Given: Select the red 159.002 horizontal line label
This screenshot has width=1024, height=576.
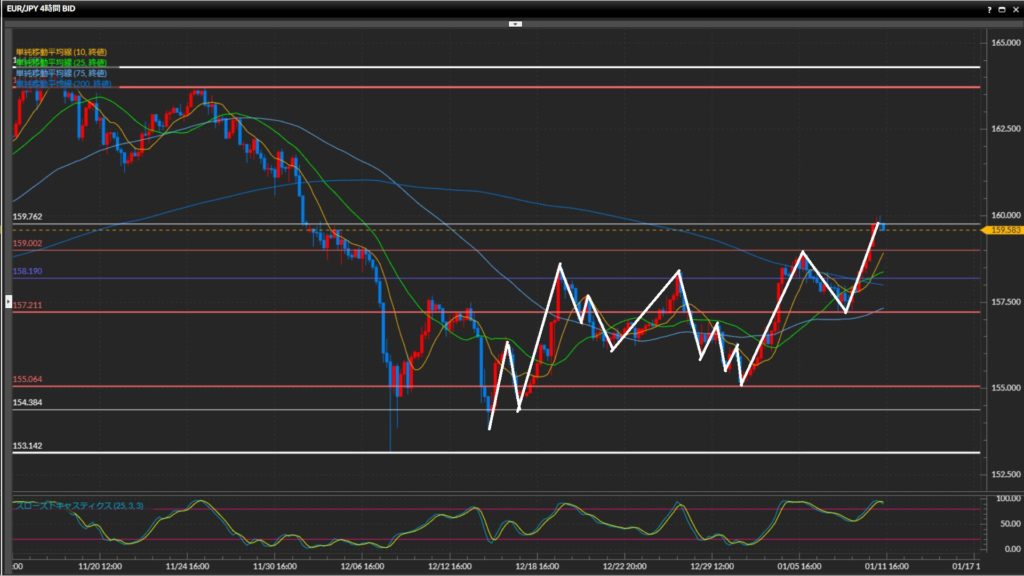Looking at the screenshot, I should [x=27, y=243].
